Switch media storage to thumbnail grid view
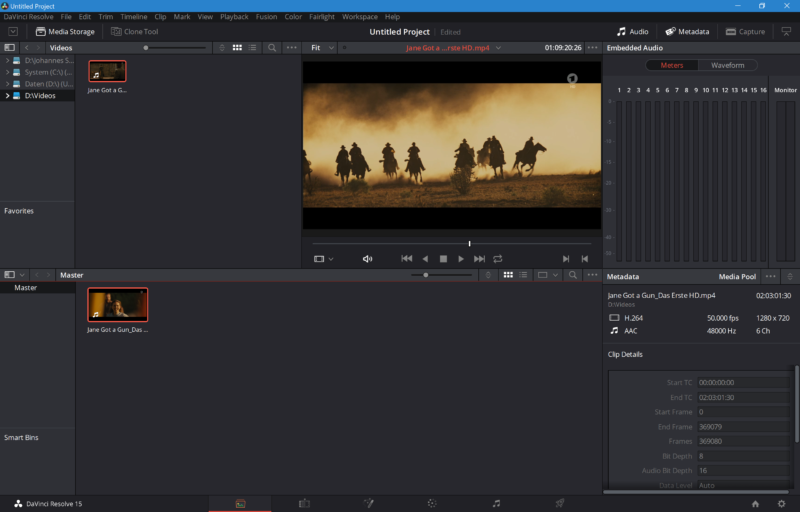Image resolution: width=800 pixels, height=512 pixels. pos(237,47)
